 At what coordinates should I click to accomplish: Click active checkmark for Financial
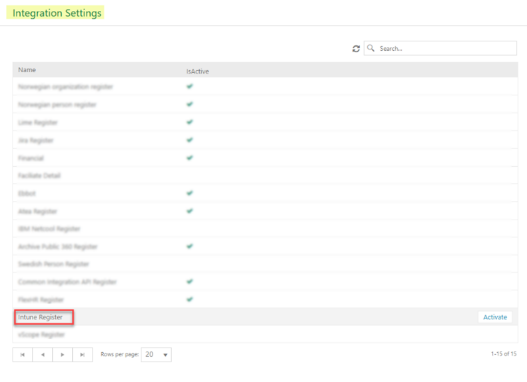(190, 158)
